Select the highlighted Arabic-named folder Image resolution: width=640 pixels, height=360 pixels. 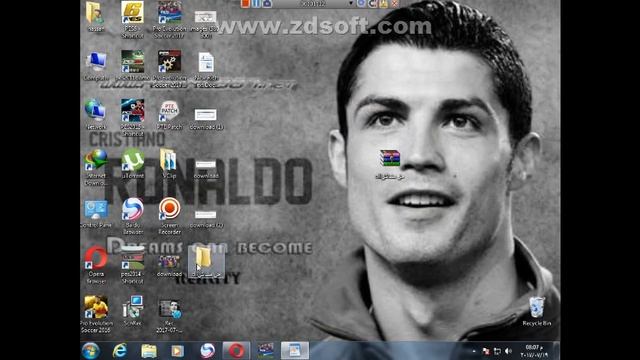206,262
